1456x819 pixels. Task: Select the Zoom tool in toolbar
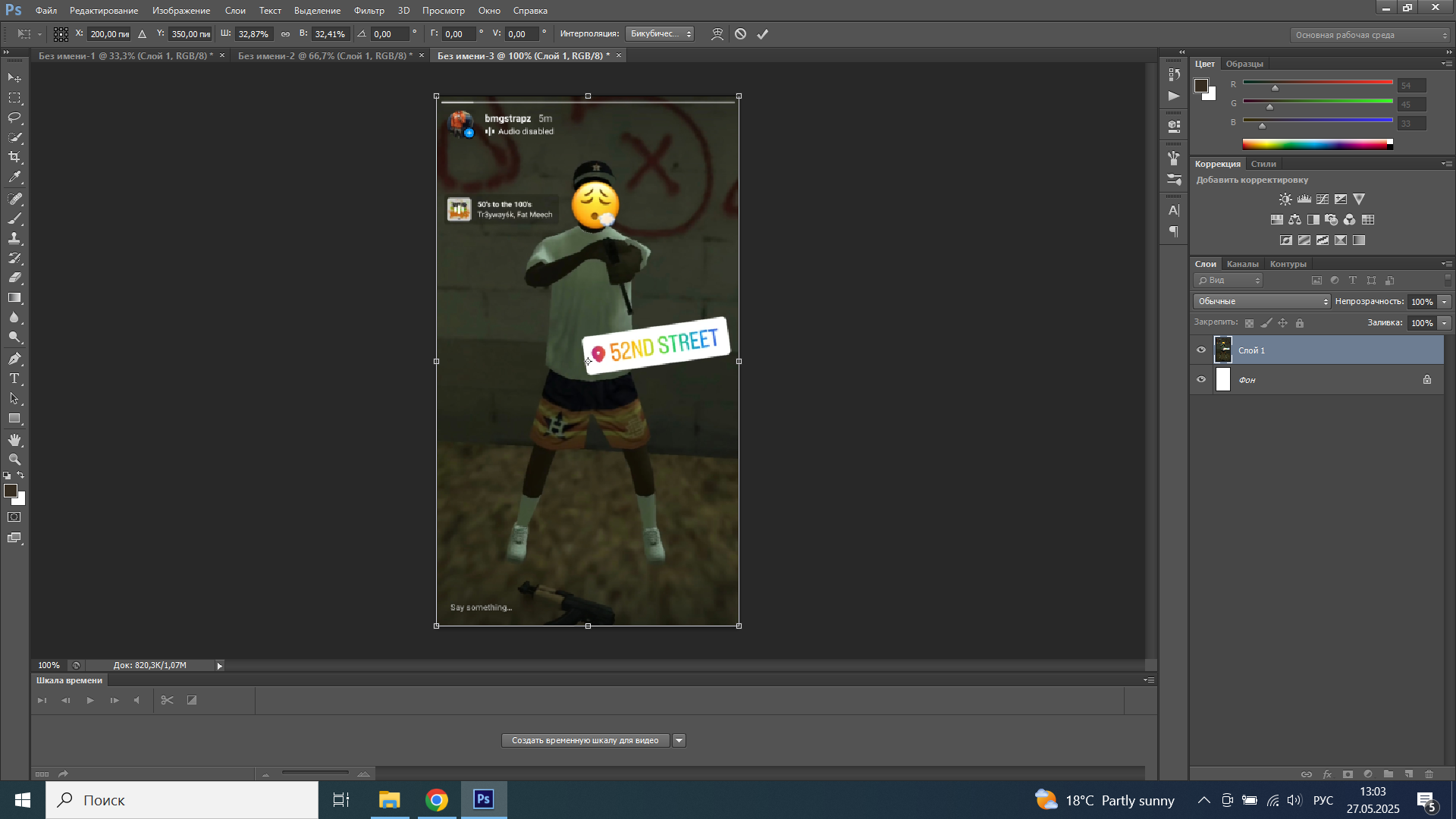click(14, 460)
